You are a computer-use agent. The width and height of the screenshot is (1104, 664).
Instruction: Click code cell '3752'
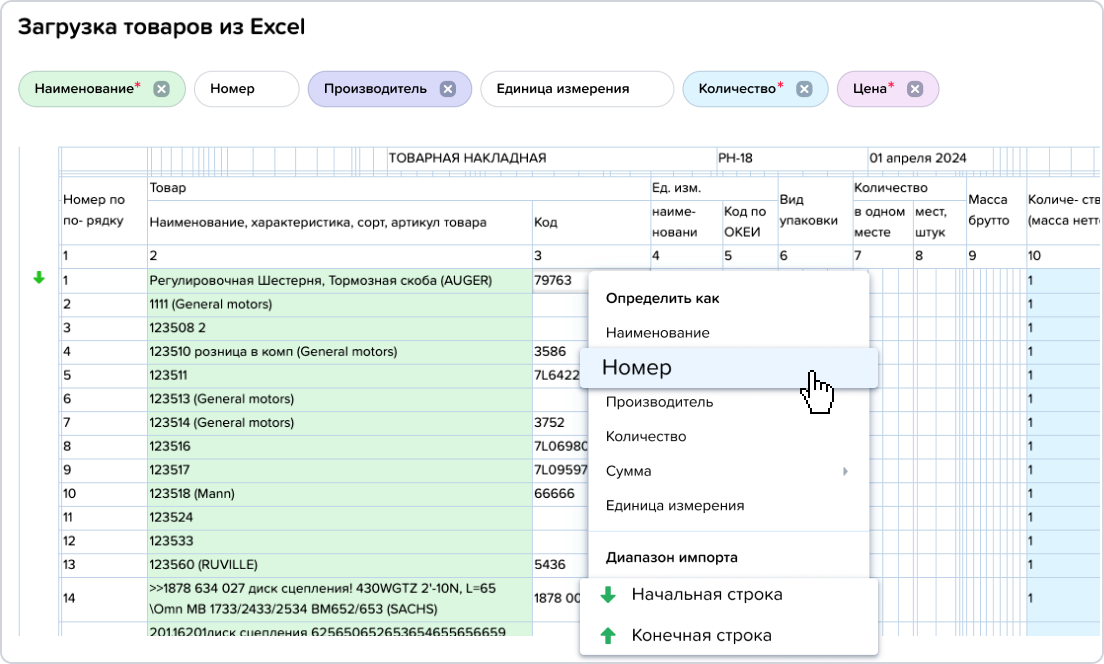tap(560, 422)
